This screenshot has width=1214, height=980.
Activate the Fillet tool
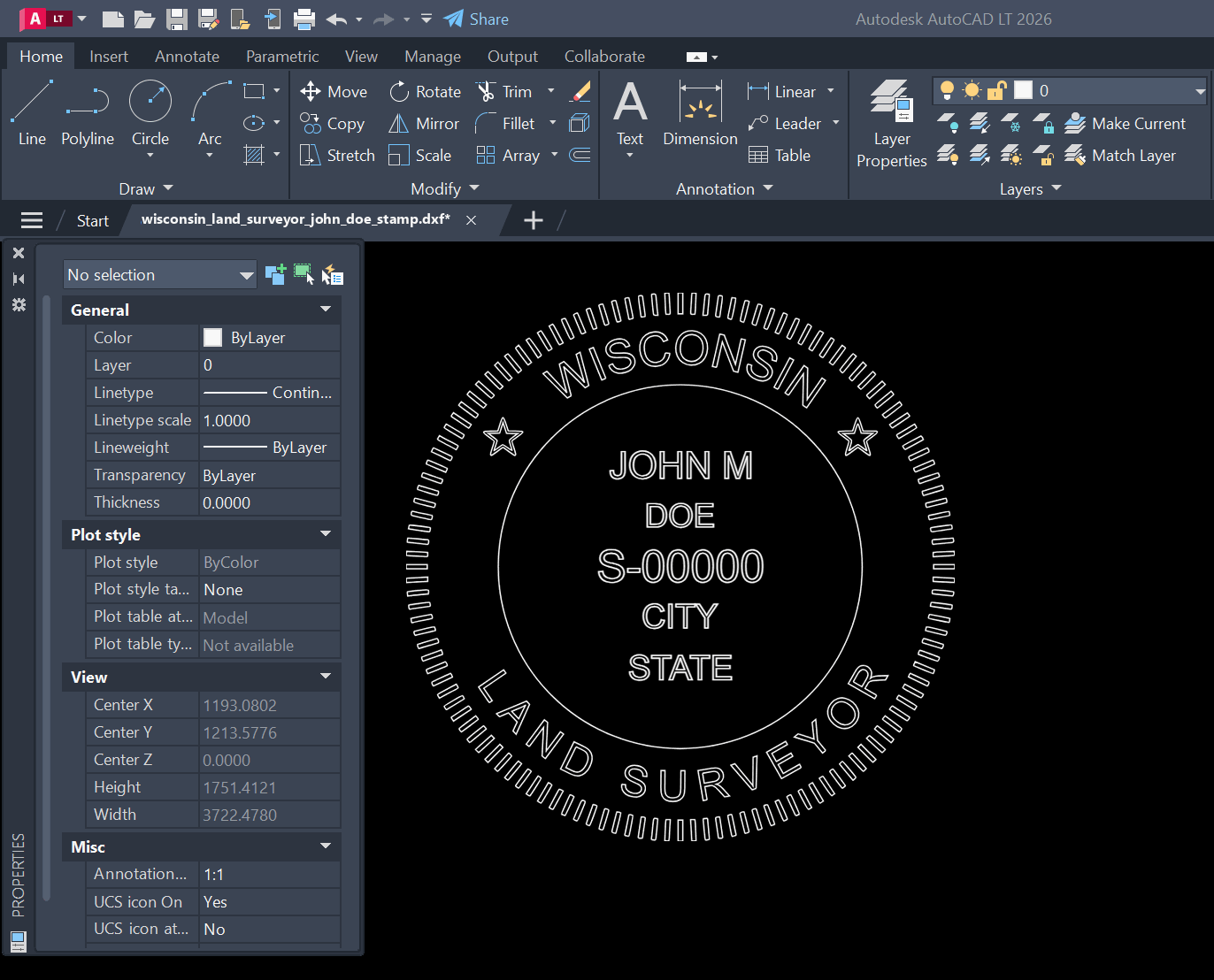click(x=505, y=123)
